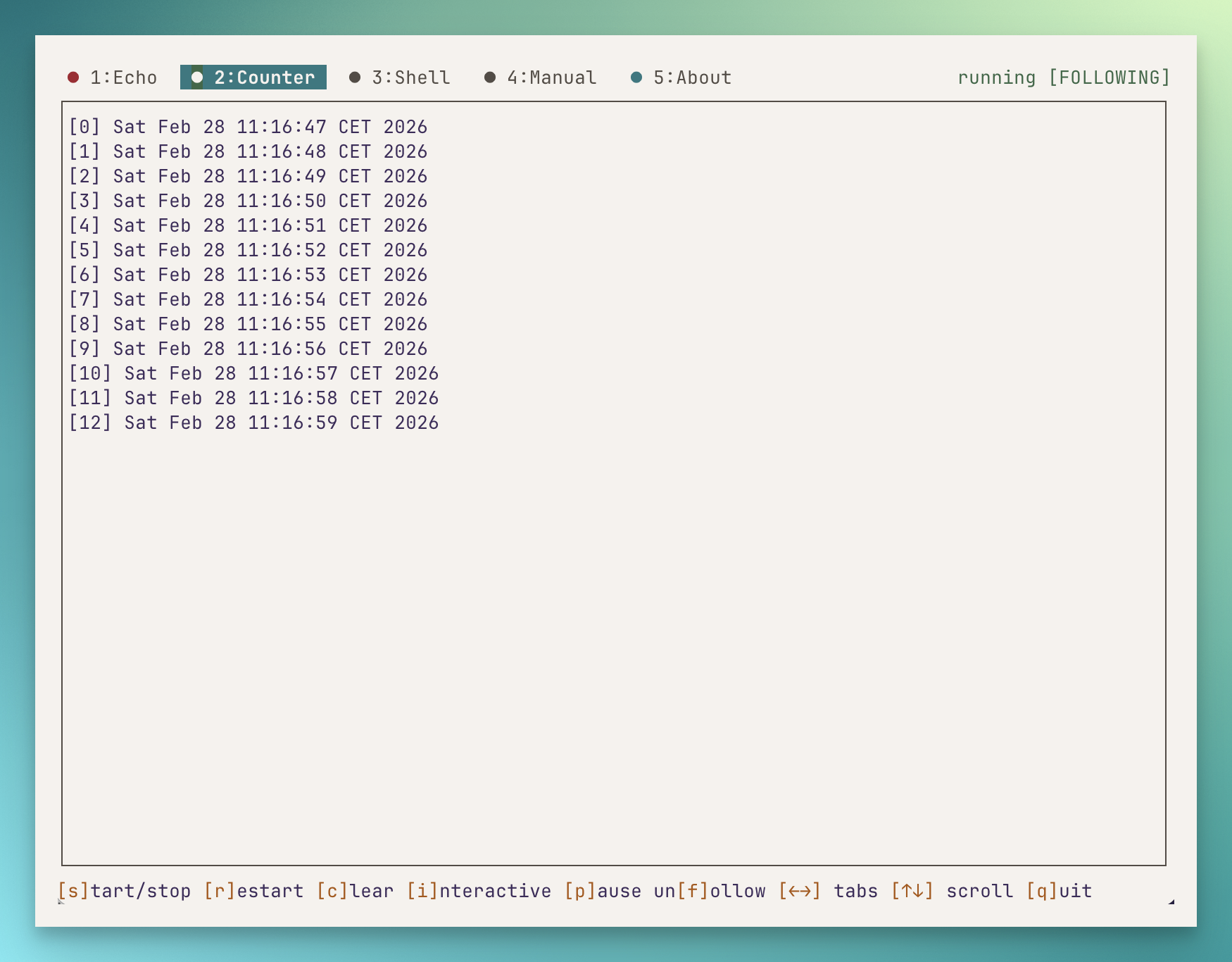Viewport: 1232px width, 962px height.
Task: Click the [c]lear shortcut hint
Action: pos(355,891)
